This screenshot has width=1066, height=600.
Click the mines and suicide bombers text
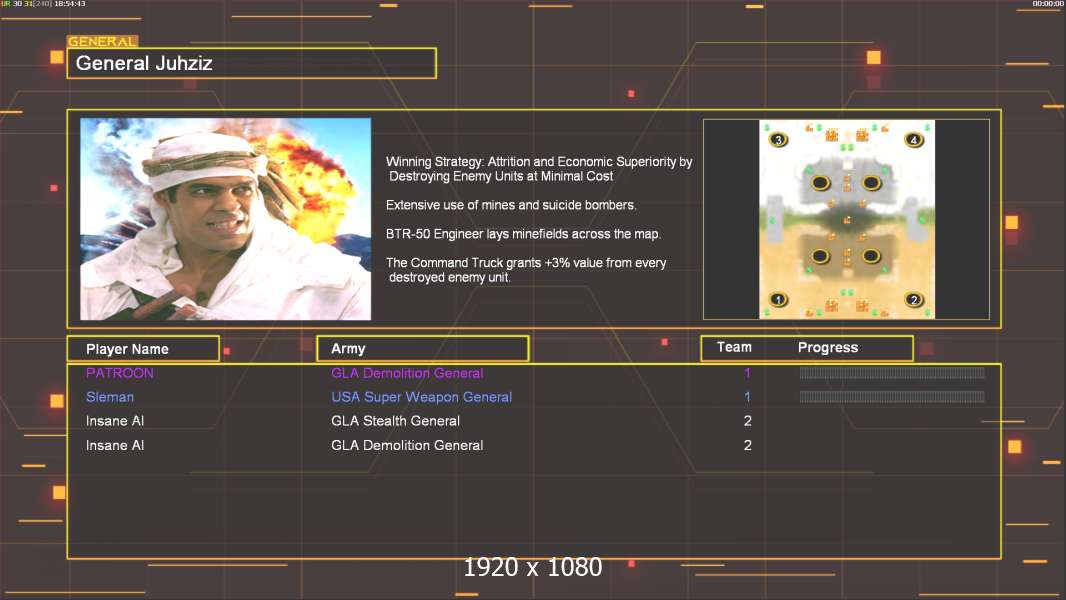pyautogui.click(x=511, y=205)
